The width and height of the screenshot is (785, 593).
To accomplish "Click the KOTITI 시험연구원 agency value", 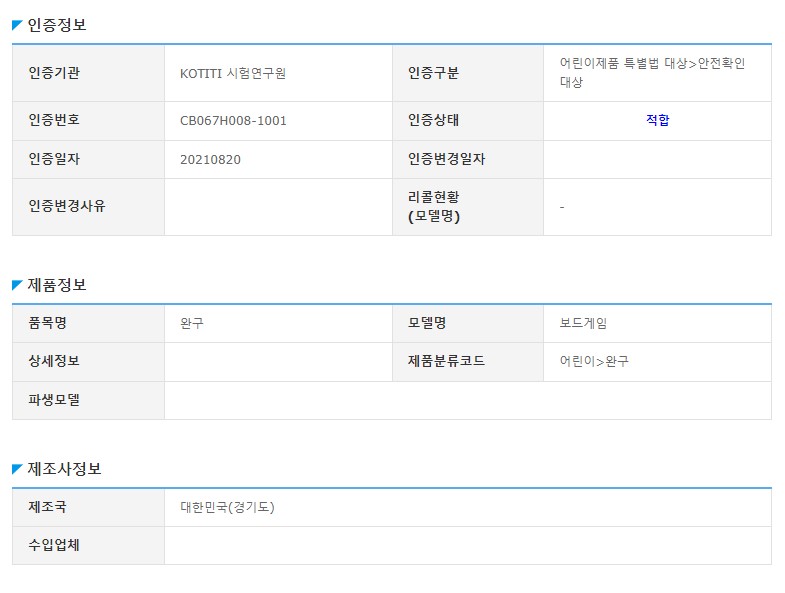I will (x=239, y=73).
